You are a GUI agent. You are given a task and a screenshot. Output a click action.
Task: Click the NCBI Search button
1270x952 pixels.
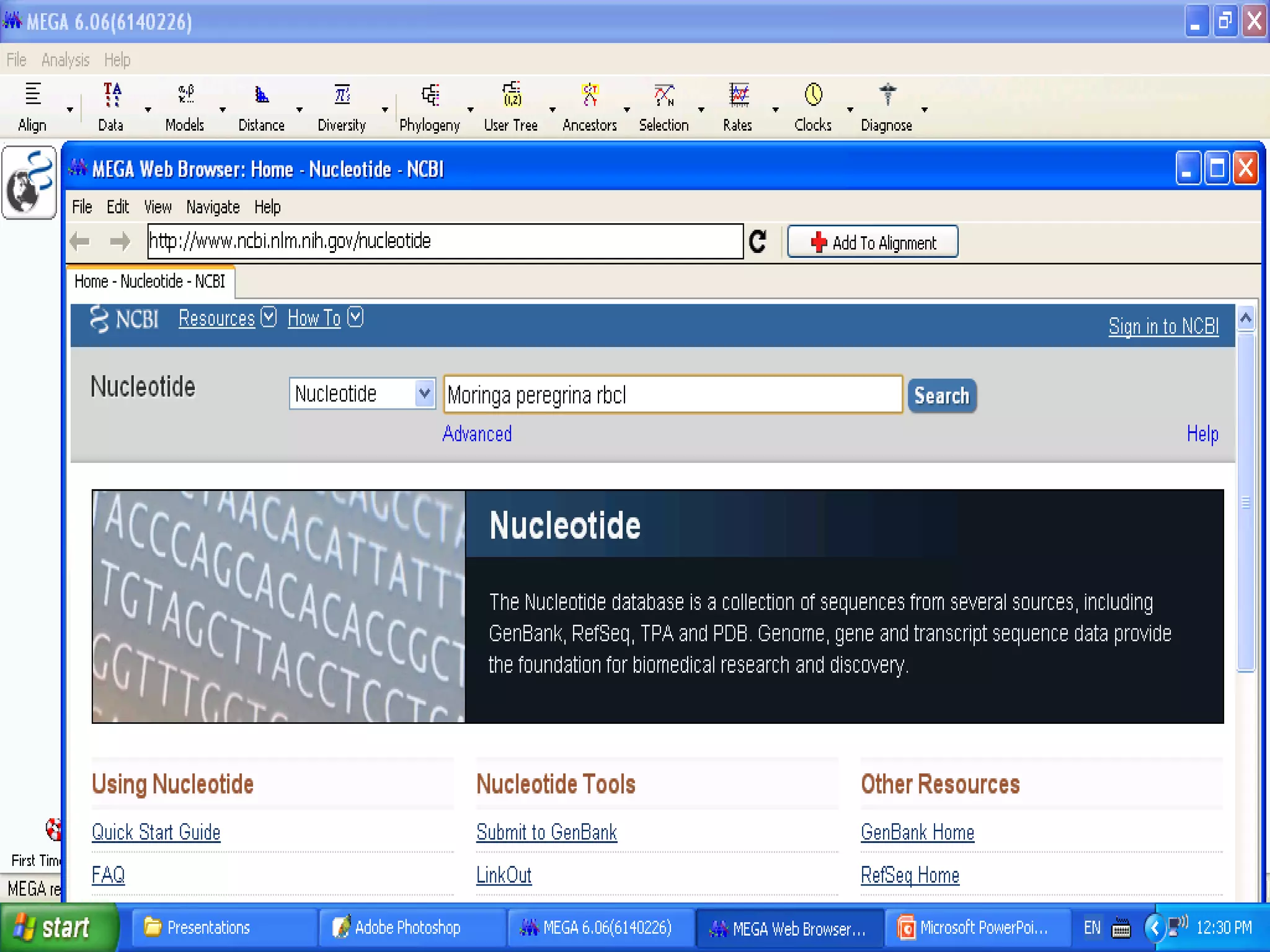pyautogui.click(x=942, y=395)
